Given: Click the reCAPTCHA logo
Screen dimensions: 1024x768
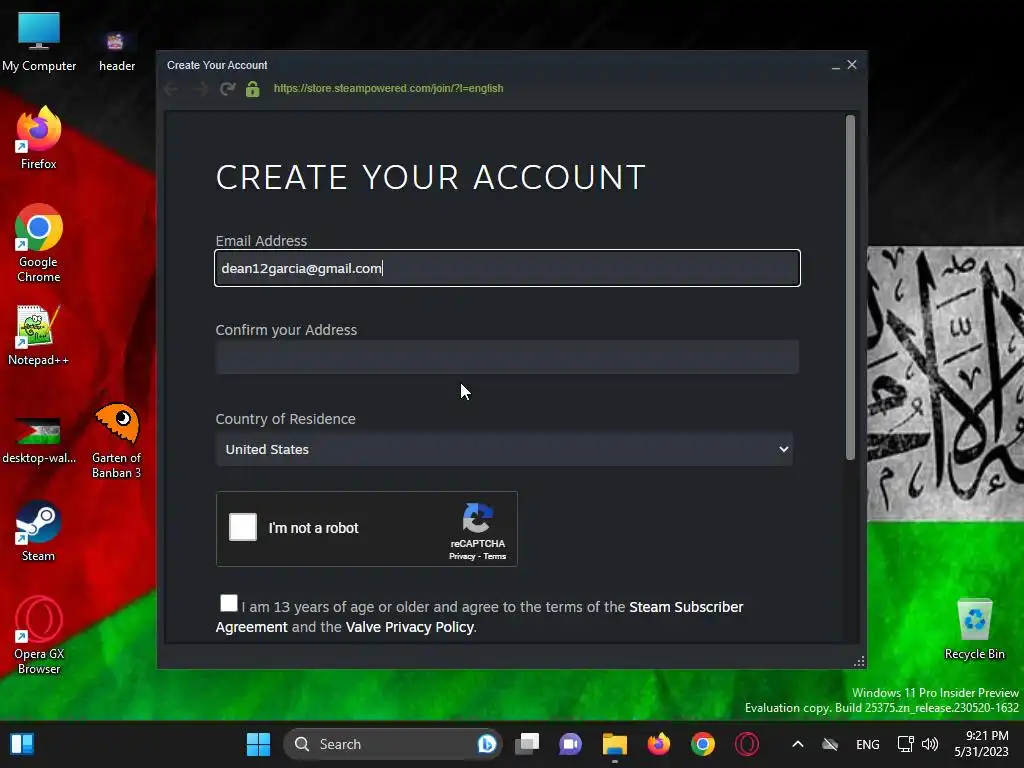Looking at the screenshot, I should coord(477,518).
